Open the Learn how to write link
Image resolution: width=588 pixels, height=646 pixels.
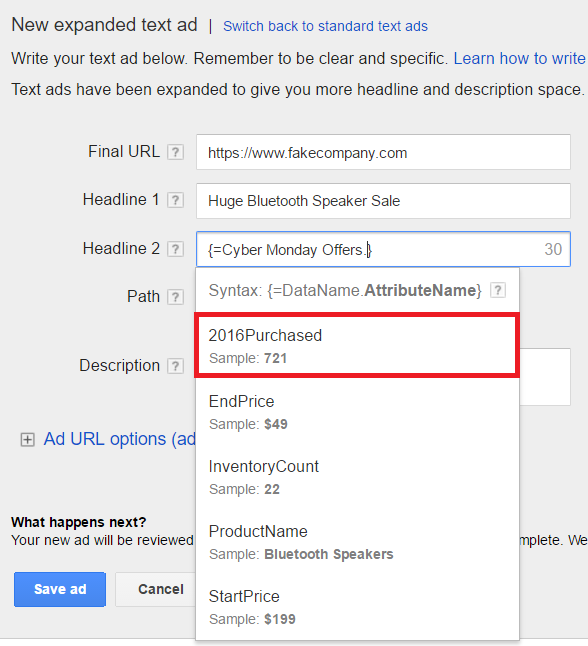pyautogui.click(x=520, y=59)
